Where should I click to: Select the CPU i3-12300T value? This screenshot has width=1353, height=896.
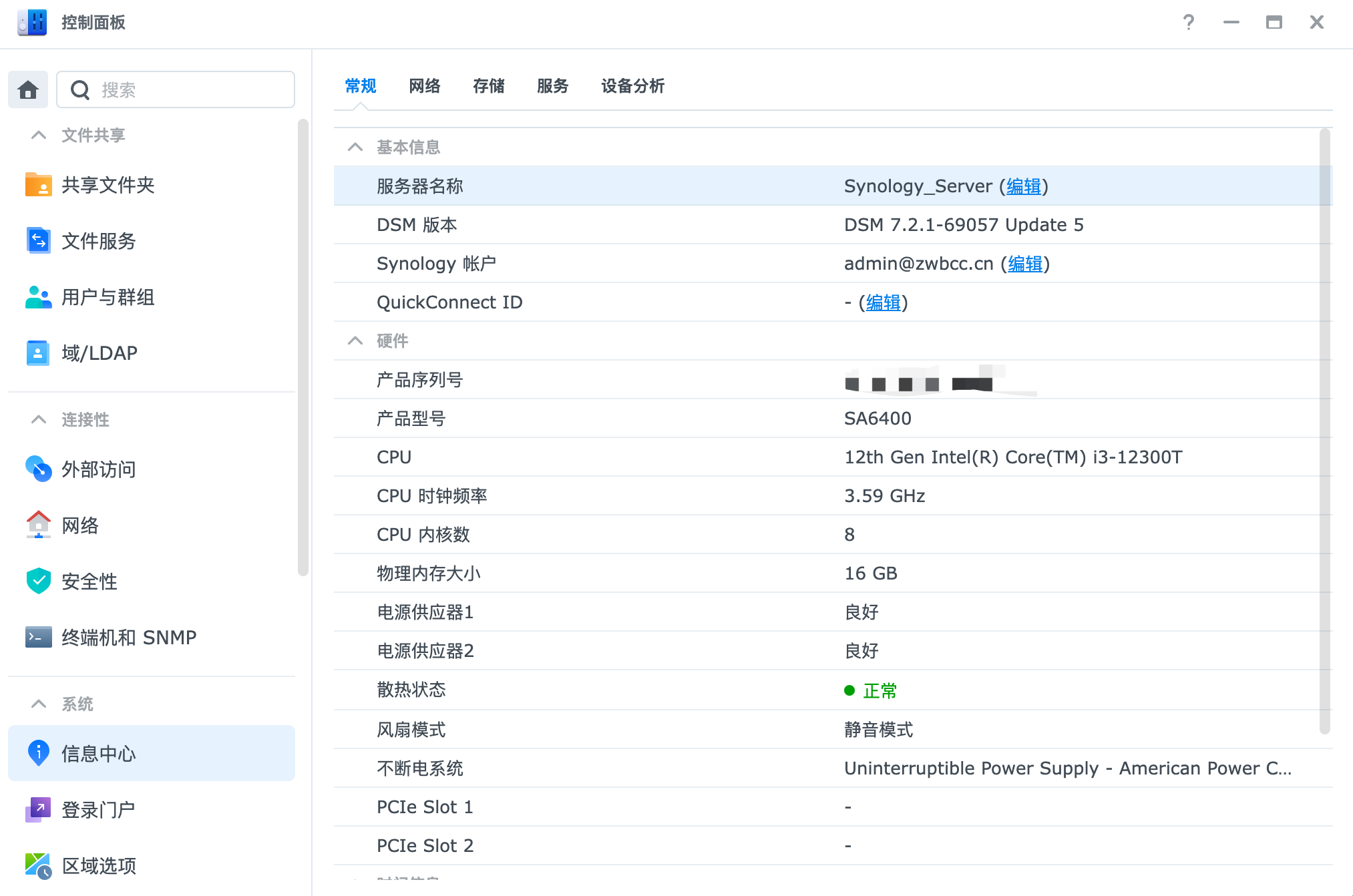pos(1013,457)
